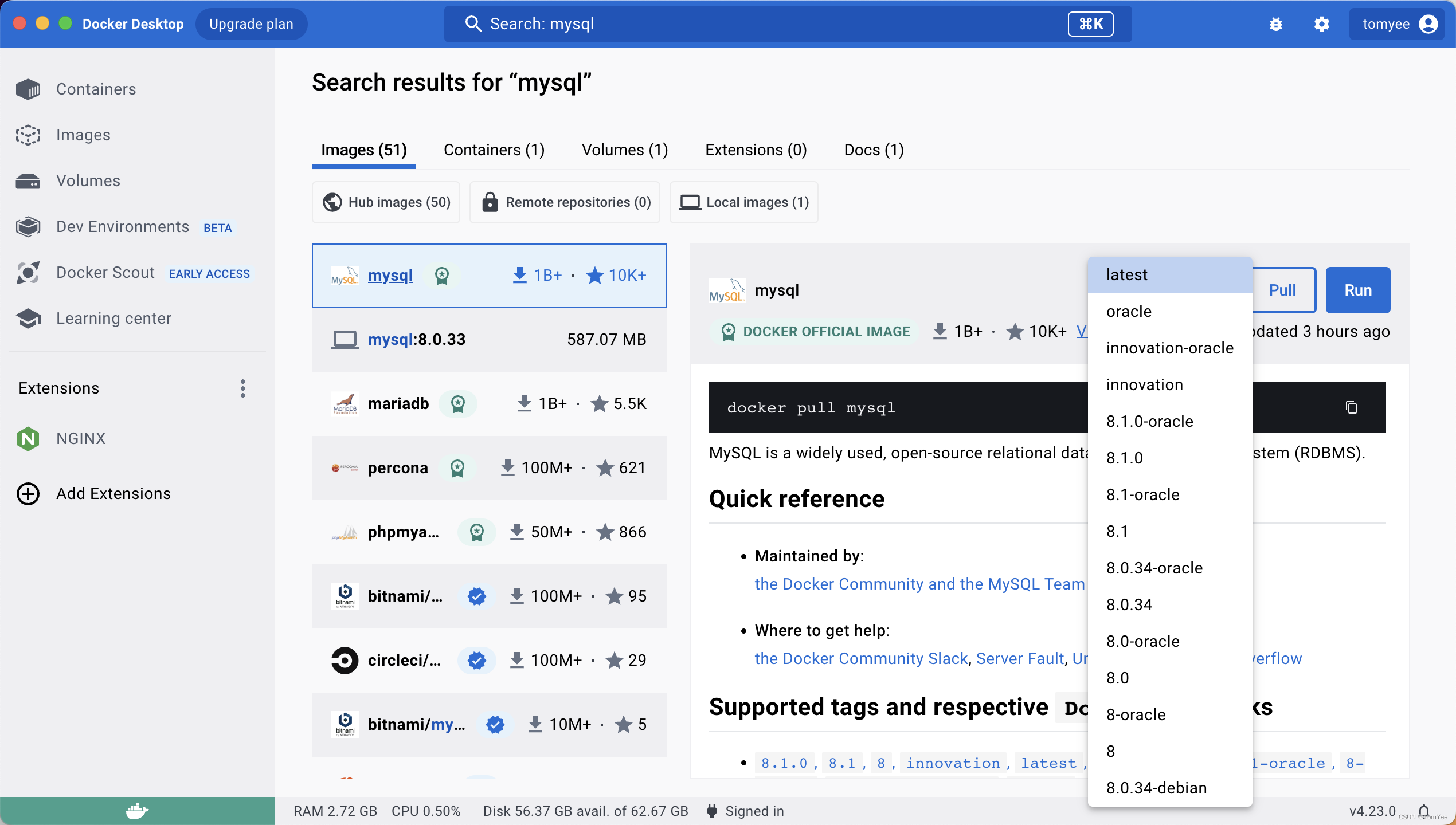This screenshot has height=825, width=1456.
Task: Toggle the Remote repositories (0) filter
Action: (x=565, y=202)
